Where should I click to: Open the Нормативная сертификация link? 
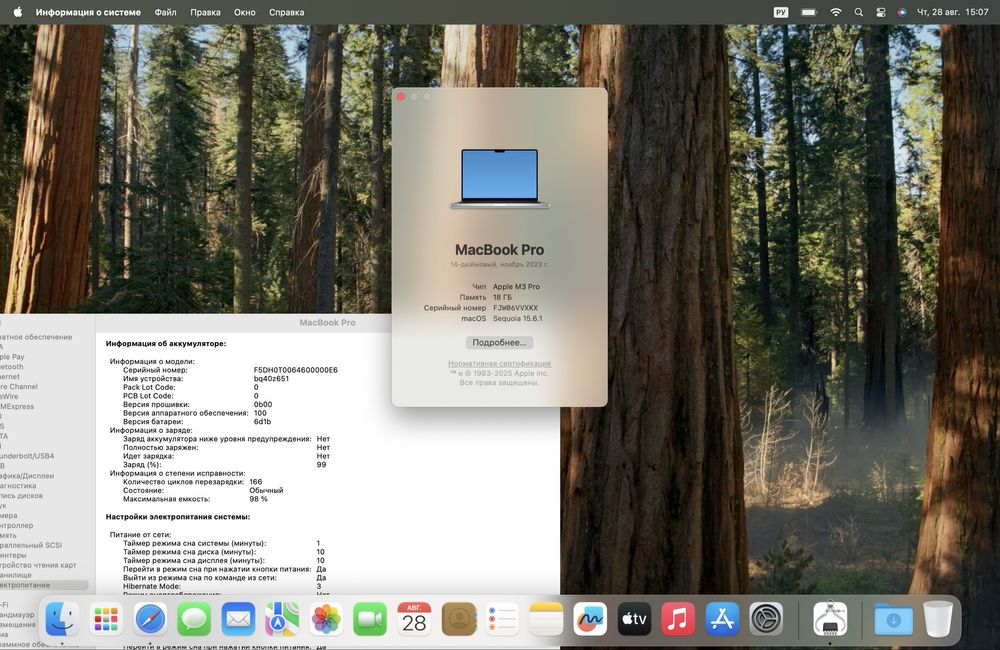click(x=499, y=364)
